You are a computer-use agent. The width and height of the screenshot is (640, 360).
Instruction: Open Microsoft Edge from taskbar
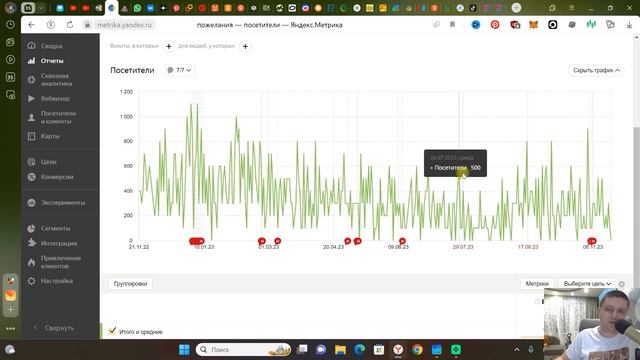[360, 350]
